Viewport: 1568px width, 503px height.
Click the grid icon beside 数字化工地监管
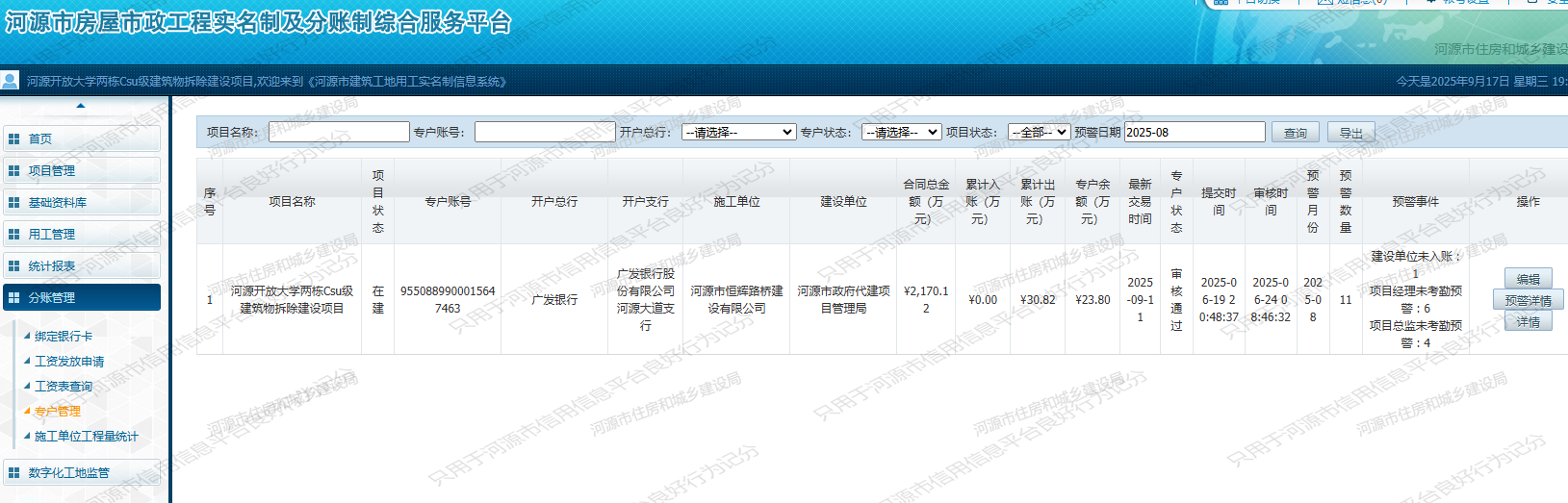(13, 473)
